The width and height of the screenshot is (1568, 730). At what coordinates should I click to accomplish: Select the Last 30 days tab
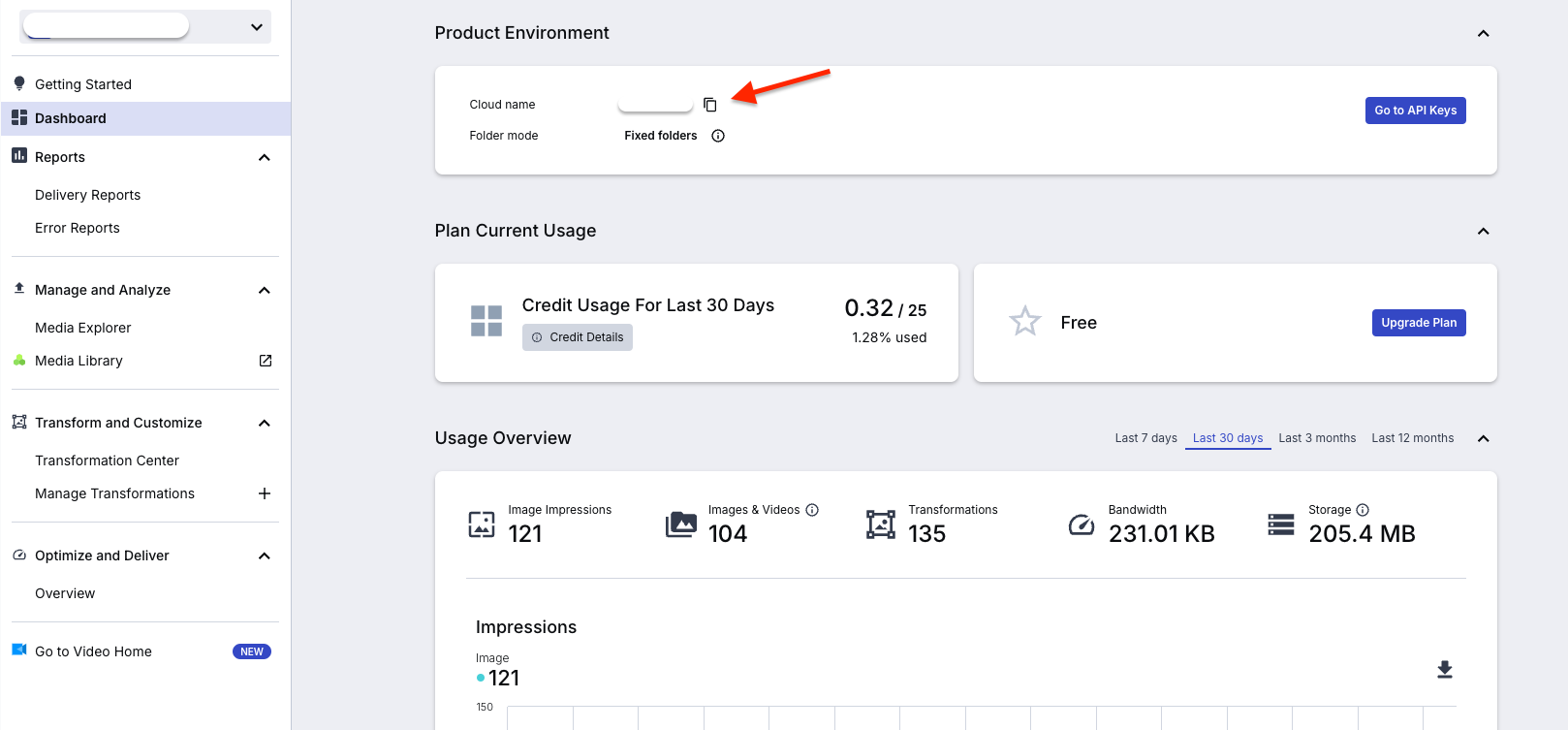coord(1228,438)
